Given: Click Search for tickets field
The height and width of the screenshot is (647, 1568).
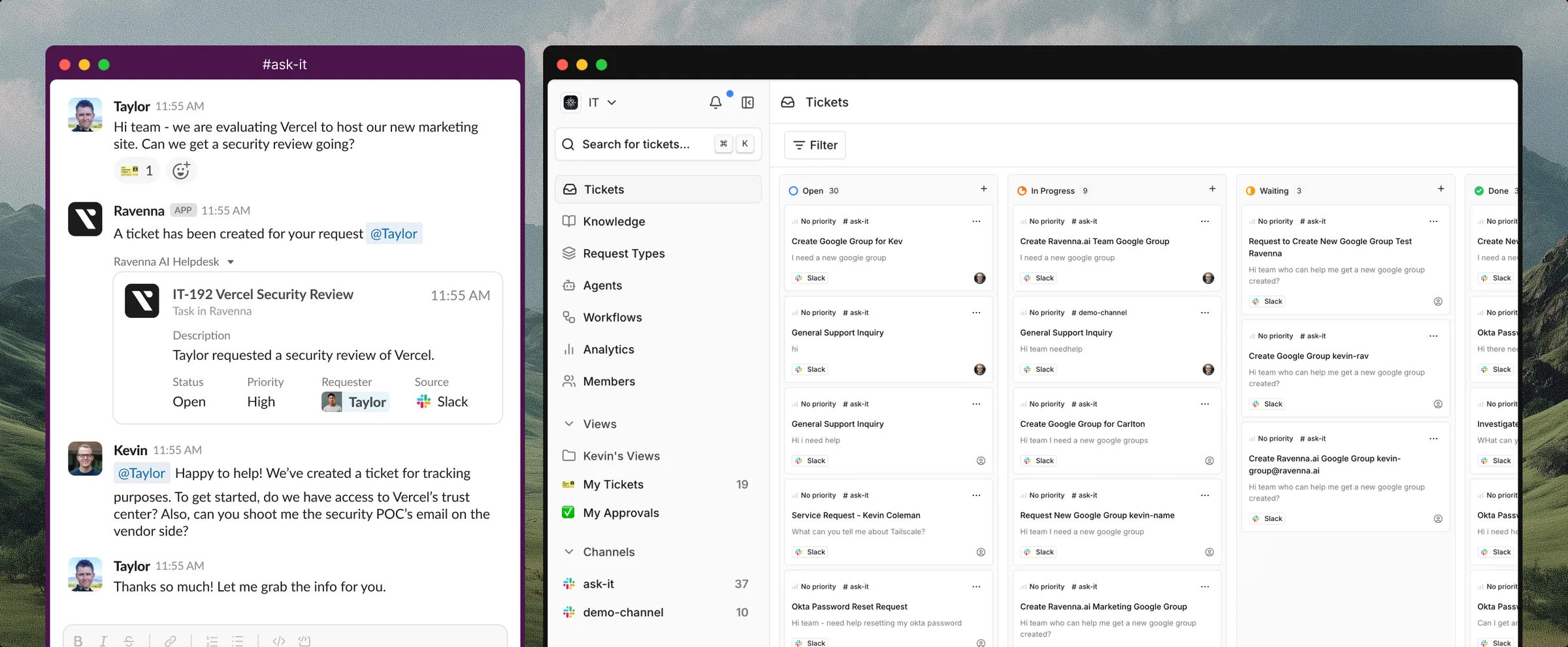Looking at the screenshot, I should (659, 144).
